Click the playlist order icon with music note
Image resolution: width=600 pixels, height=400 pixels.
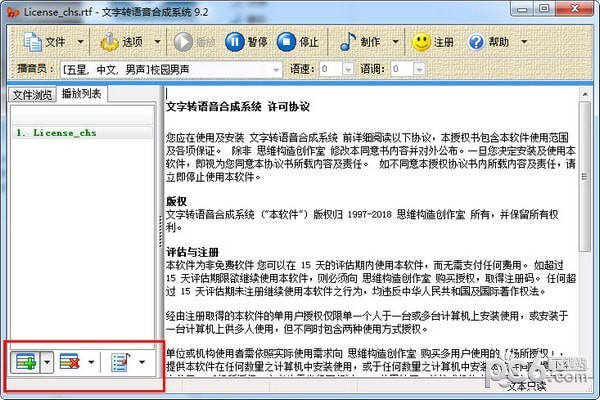(120, 360)
